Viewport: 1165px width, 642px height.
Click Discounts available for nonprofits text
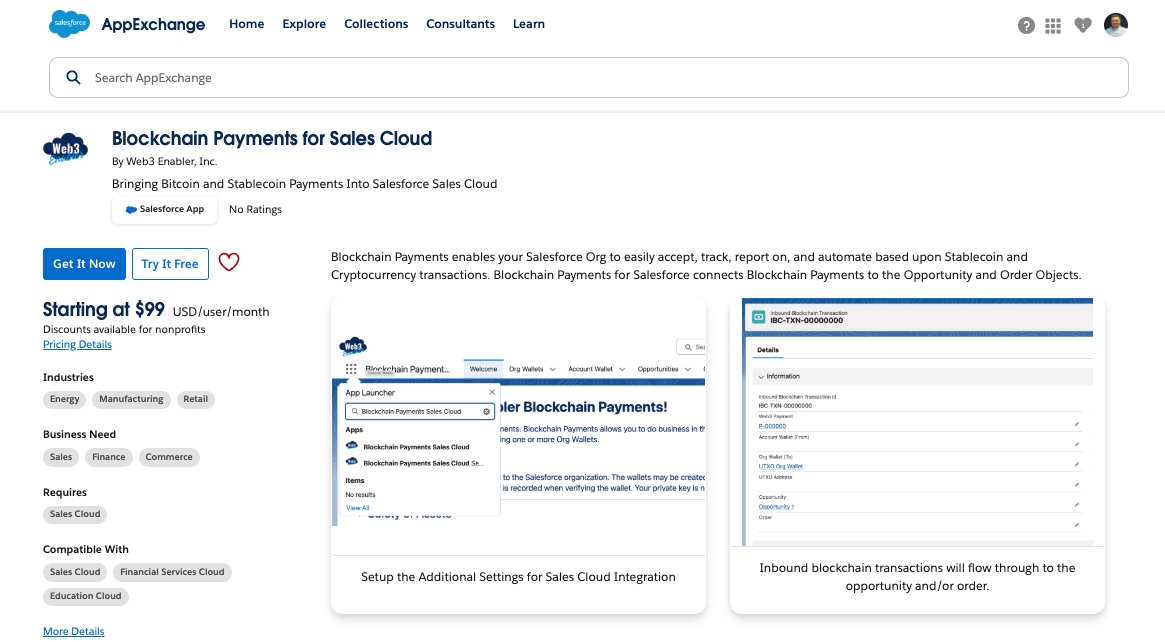(x=124, y=329)
